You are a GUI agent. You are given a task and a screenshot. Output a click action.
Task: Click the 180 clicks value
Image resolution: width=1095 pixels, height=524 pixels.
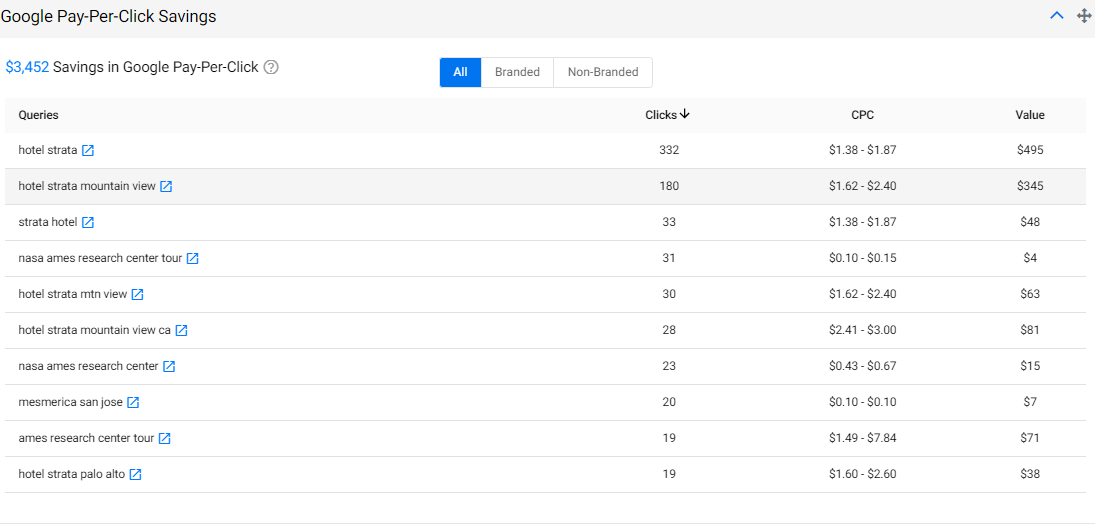(x=669, y=187)
